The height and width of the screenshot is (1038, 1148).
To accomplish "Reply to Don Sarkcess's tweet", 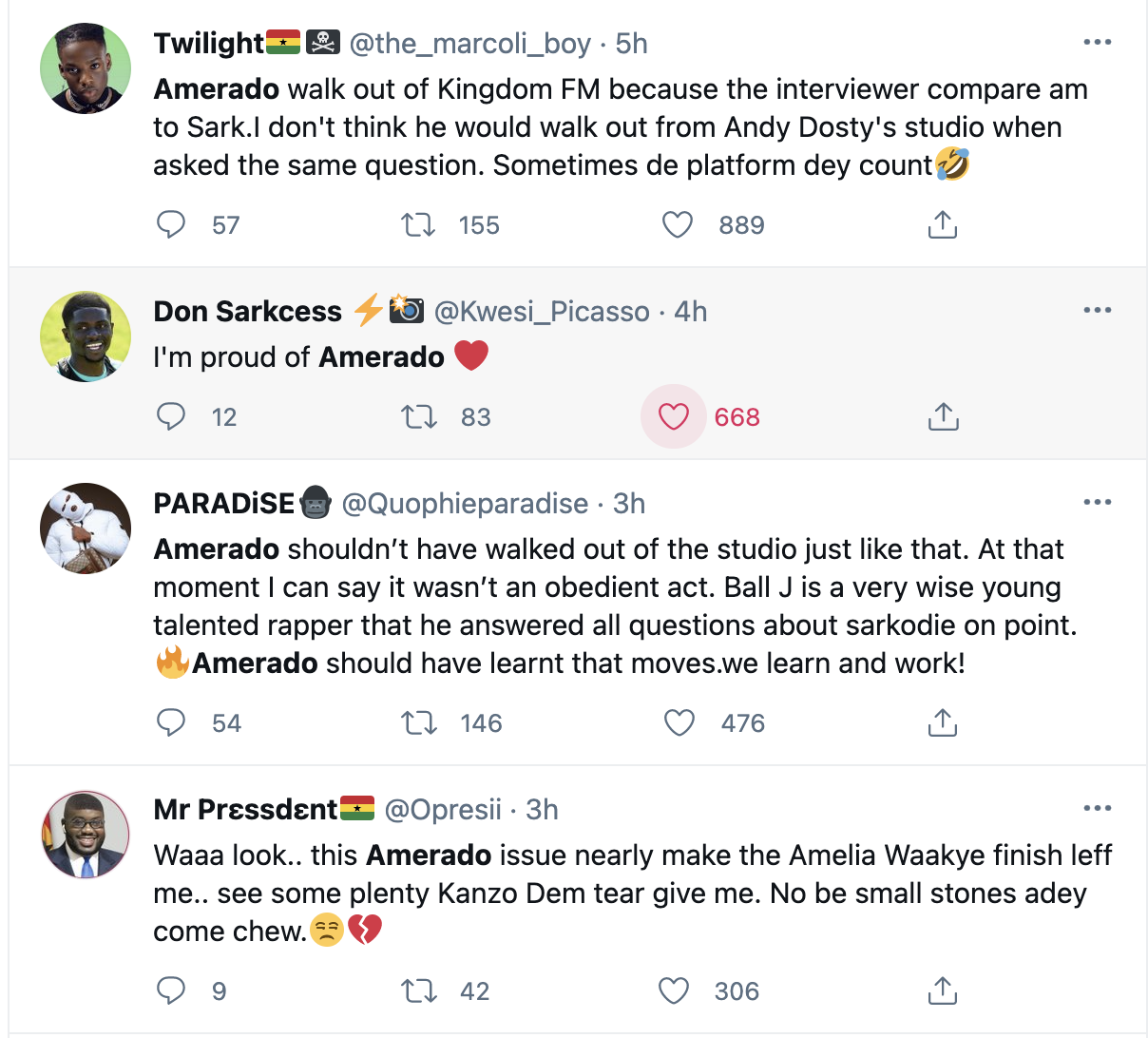I will (x=171, y=416).
